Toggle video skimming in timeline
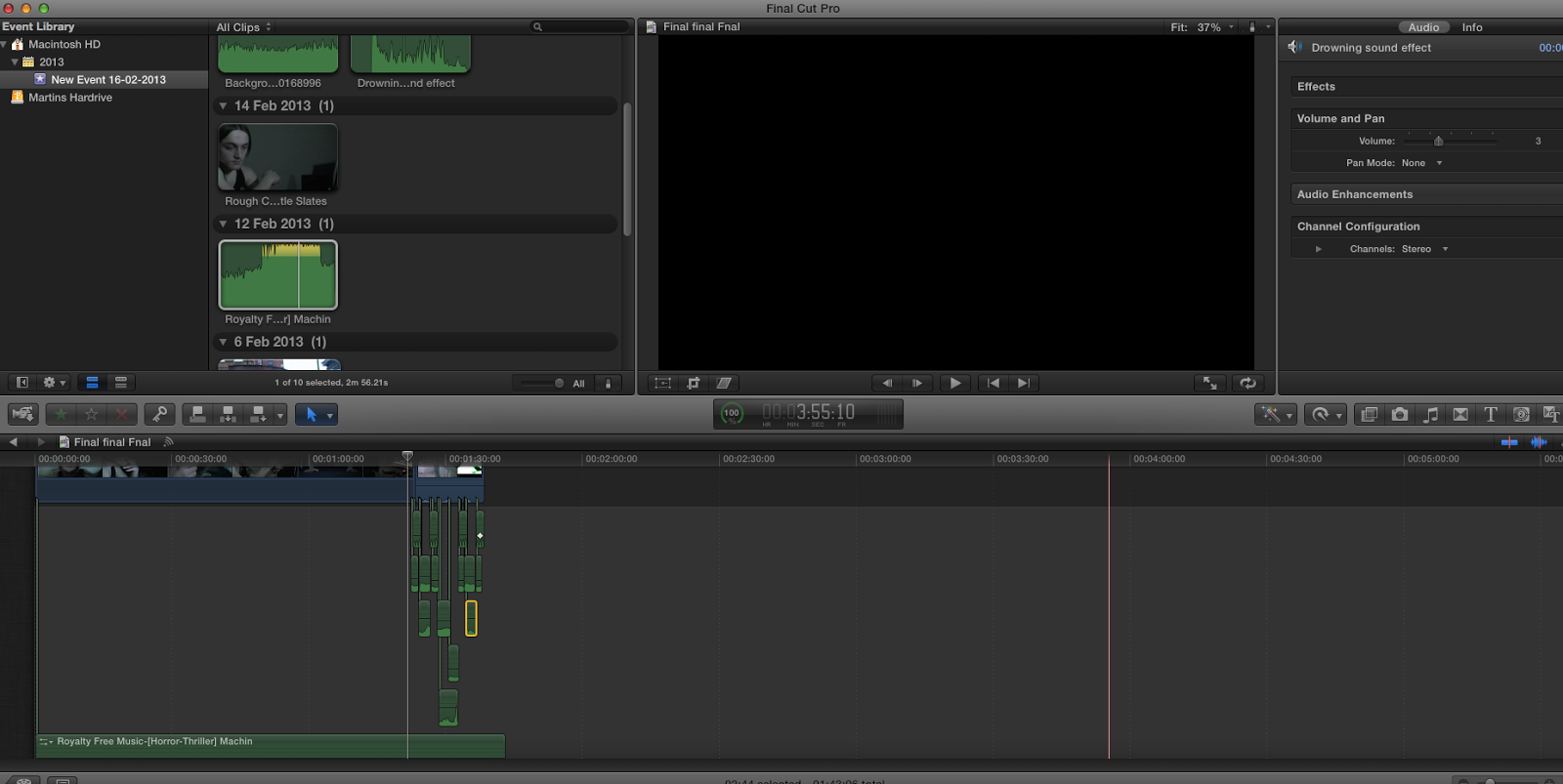Image resolution: width=1563 pixels, height=784 pixels. click(1509, 442)
